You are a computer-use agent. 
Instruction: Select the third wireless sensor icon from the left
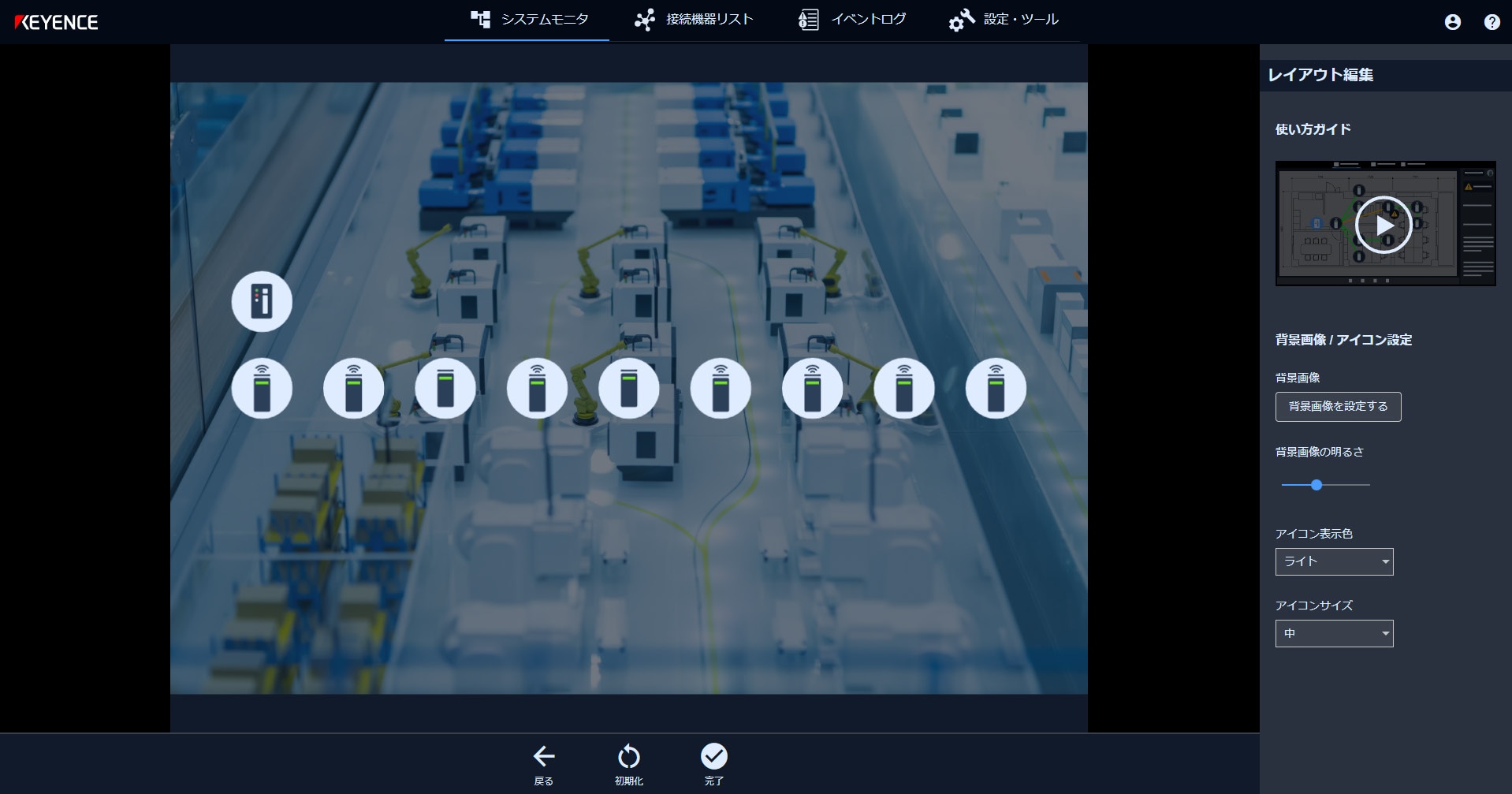tap(445, 389)
